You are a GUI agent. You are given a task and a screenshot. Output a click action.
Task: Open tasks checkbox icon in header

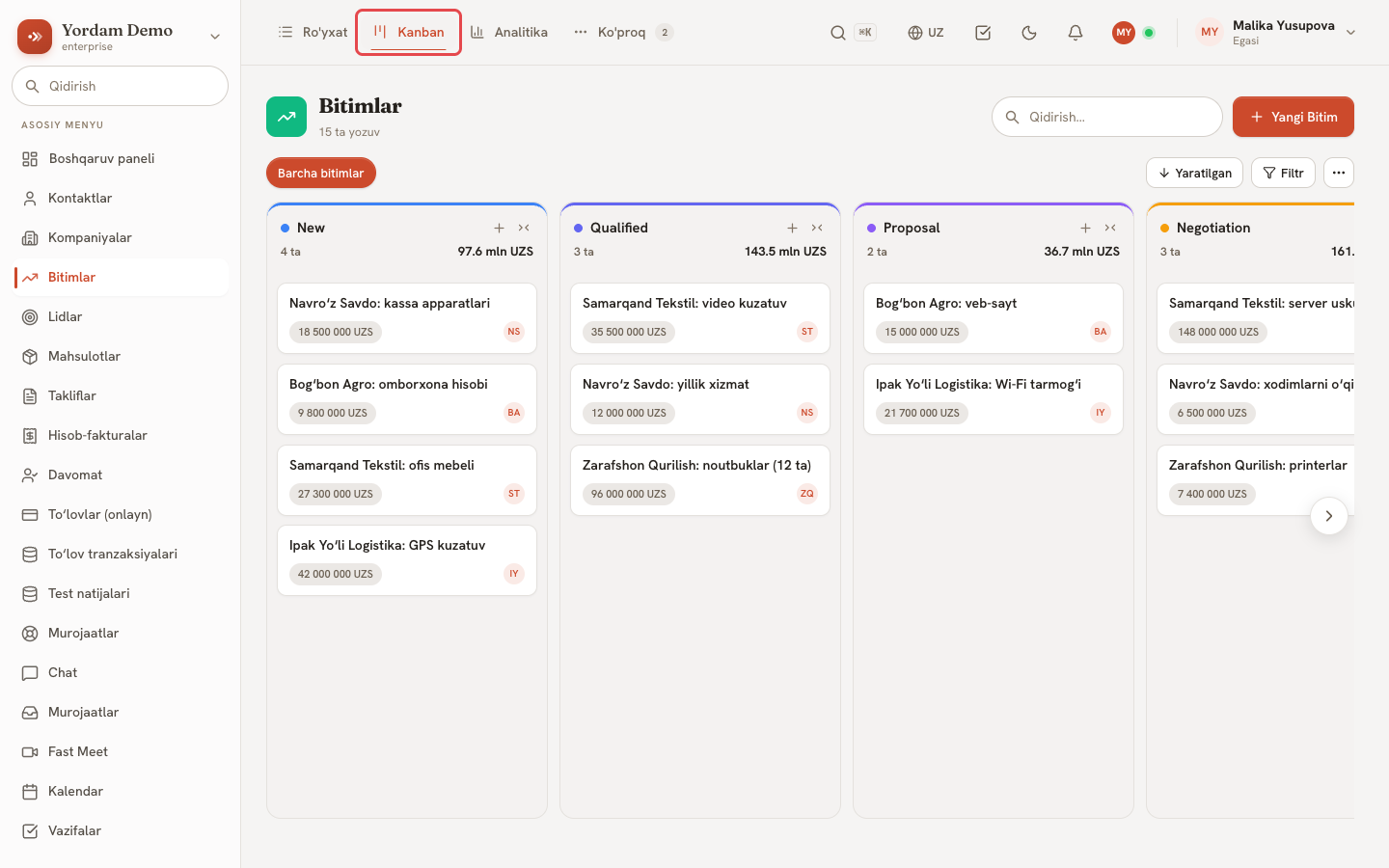coord(983,33)
